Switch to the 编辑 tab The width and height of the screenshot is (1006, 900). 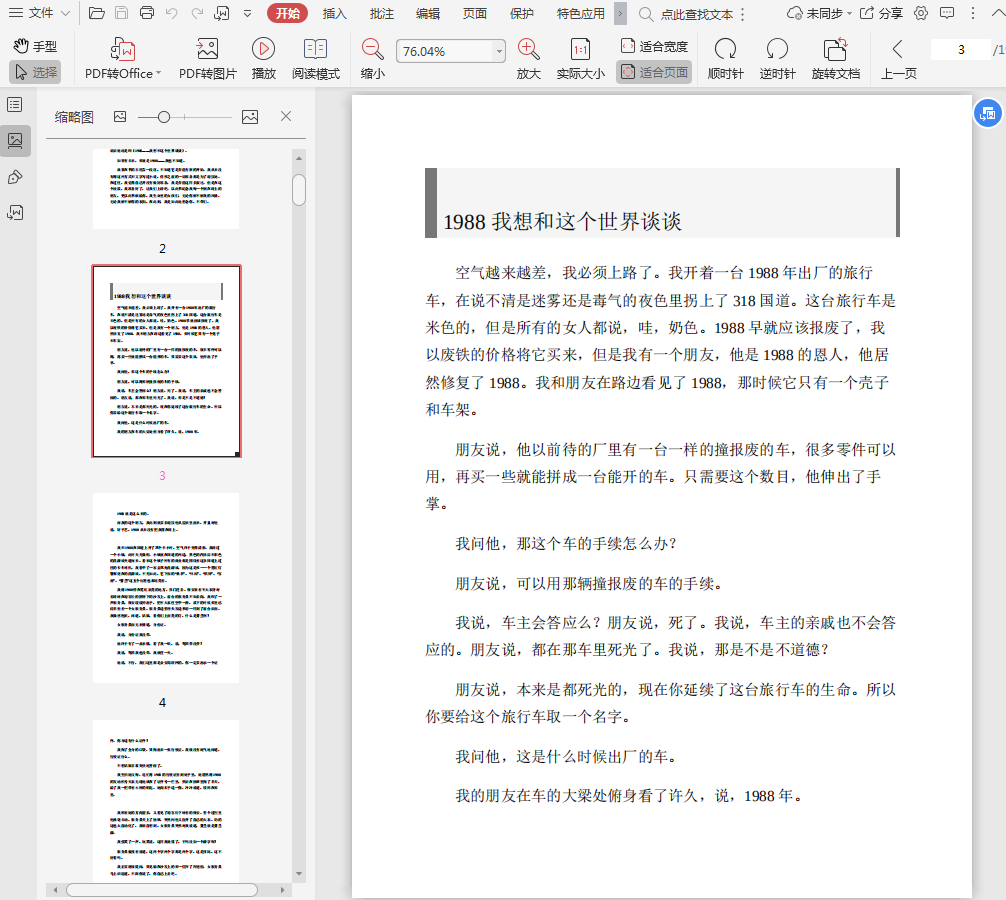pos(428,13)
